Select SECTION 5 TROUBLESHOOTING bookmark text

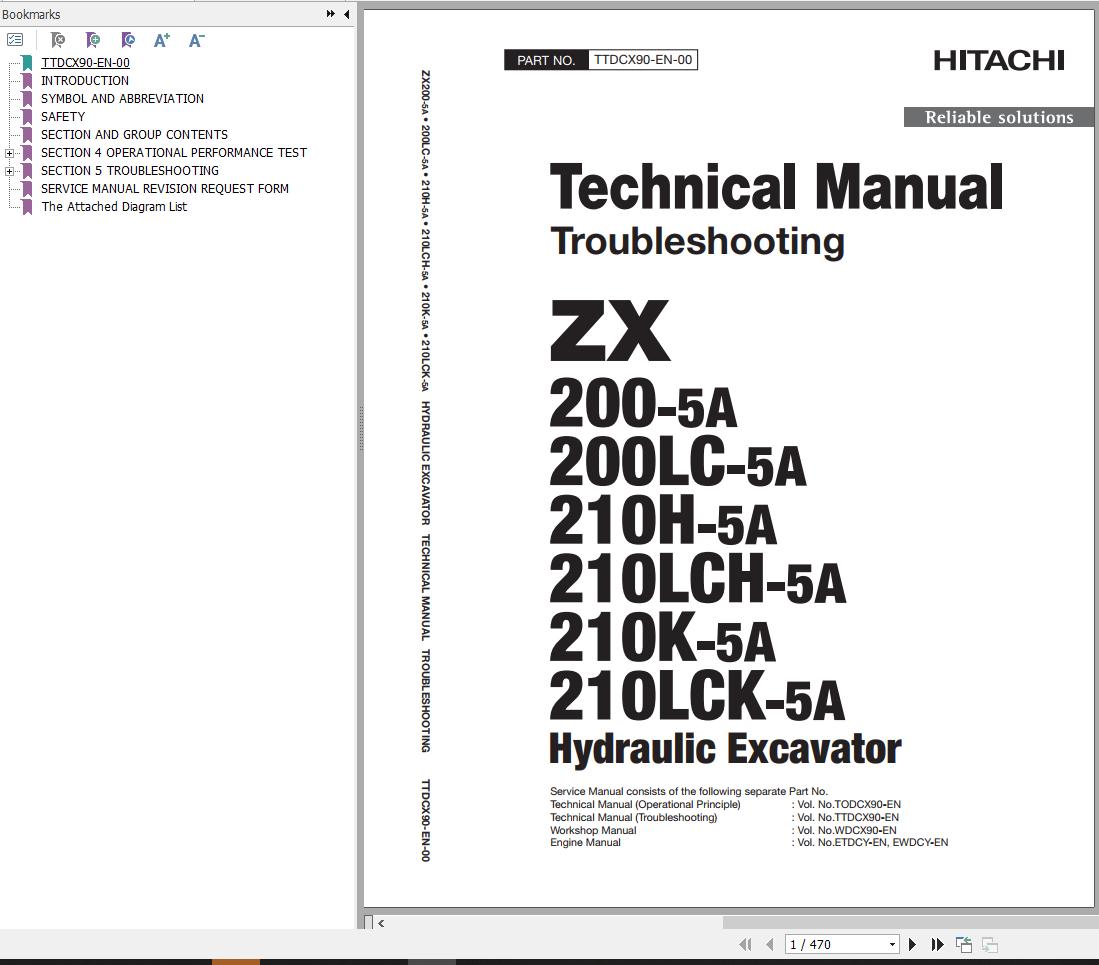pos(130,170)
